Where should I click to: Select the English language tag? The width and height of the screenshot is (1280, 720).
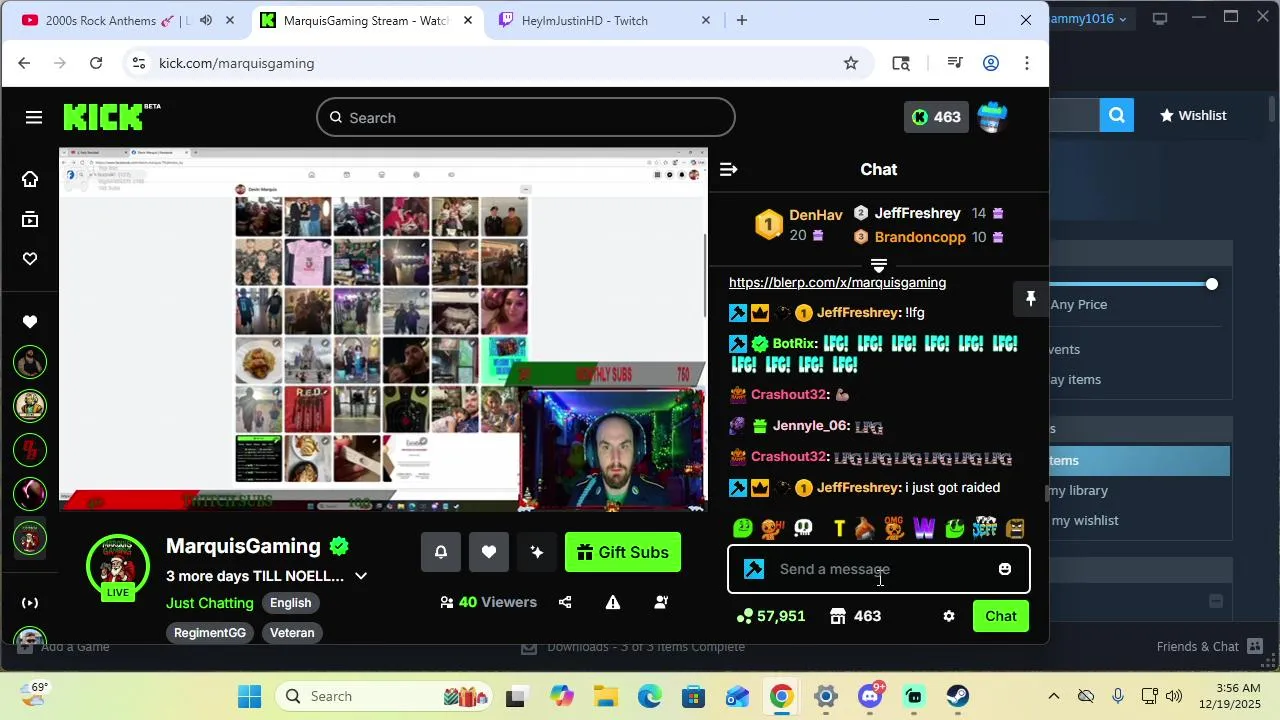(291, 603)
